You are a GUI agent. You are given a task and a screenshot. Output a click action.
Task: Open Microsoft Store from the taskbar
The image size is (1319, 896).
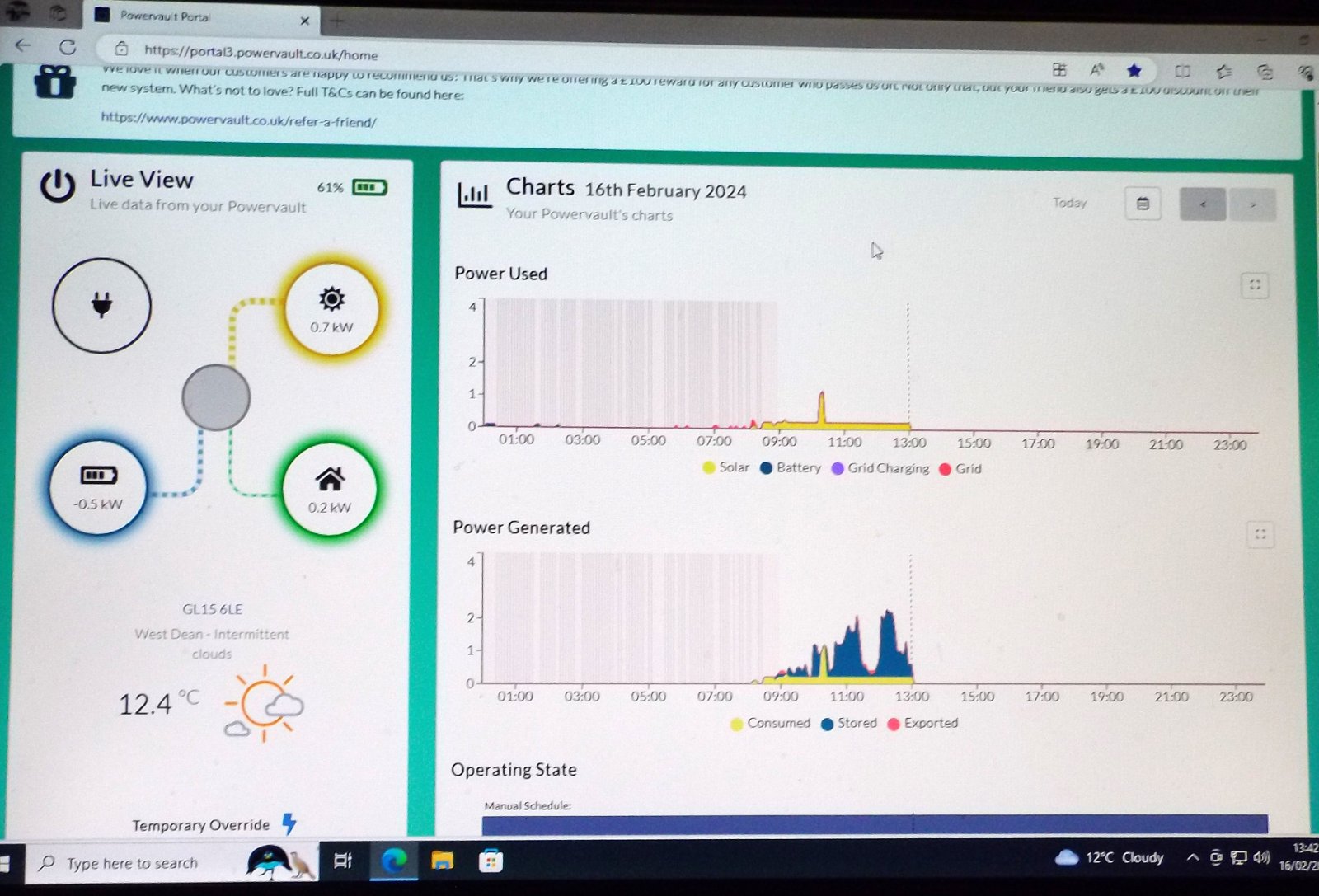491,861
